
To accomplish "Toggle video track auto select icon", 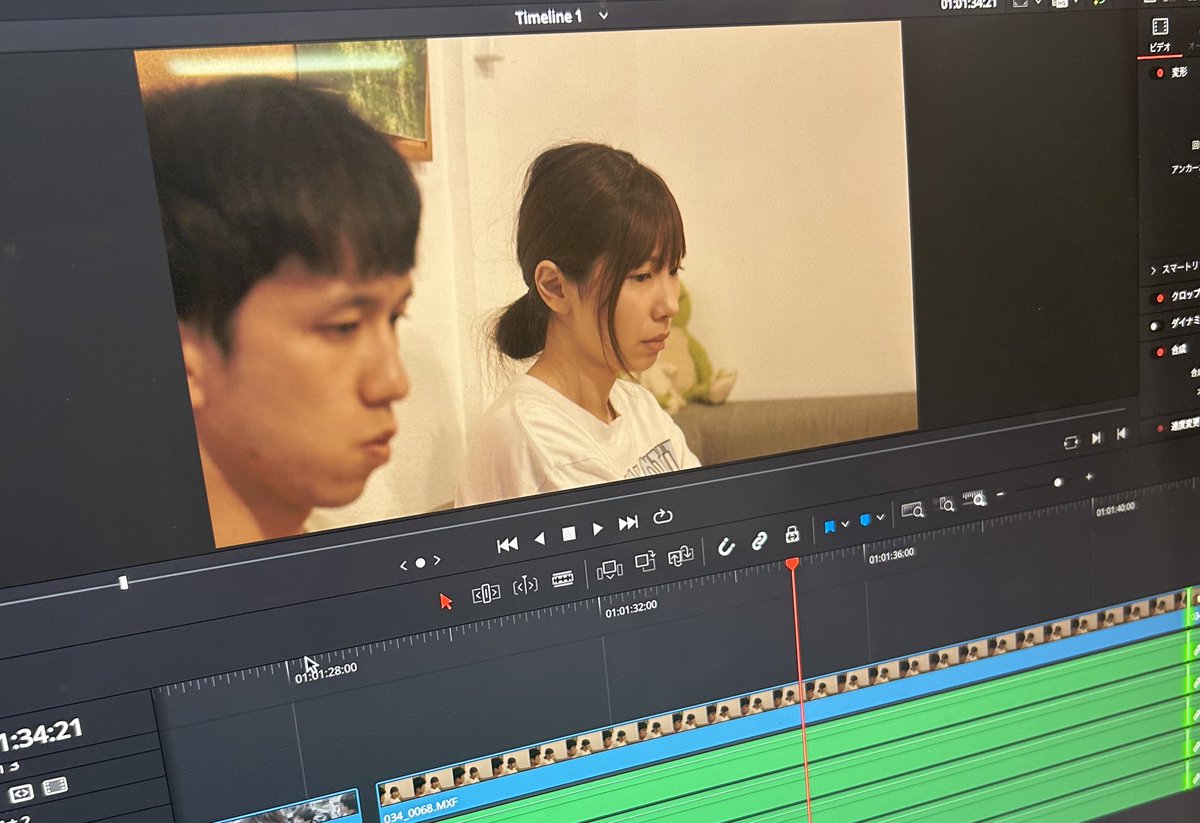I will (x=21, y=792).
